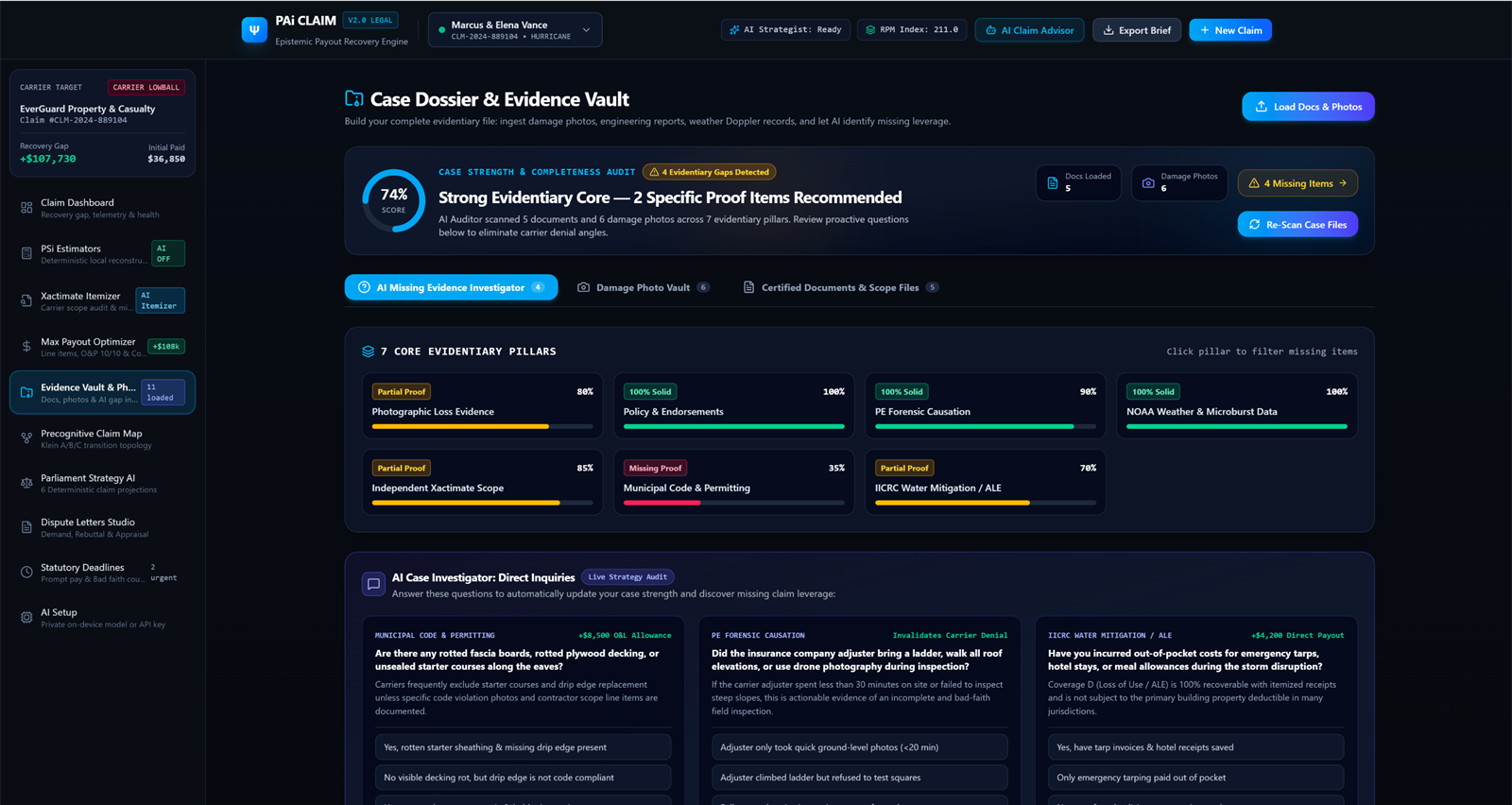Open Certified Documents & Scope Files tab
The height and width of the screenshot is (805, 1512).
[840, 287]
